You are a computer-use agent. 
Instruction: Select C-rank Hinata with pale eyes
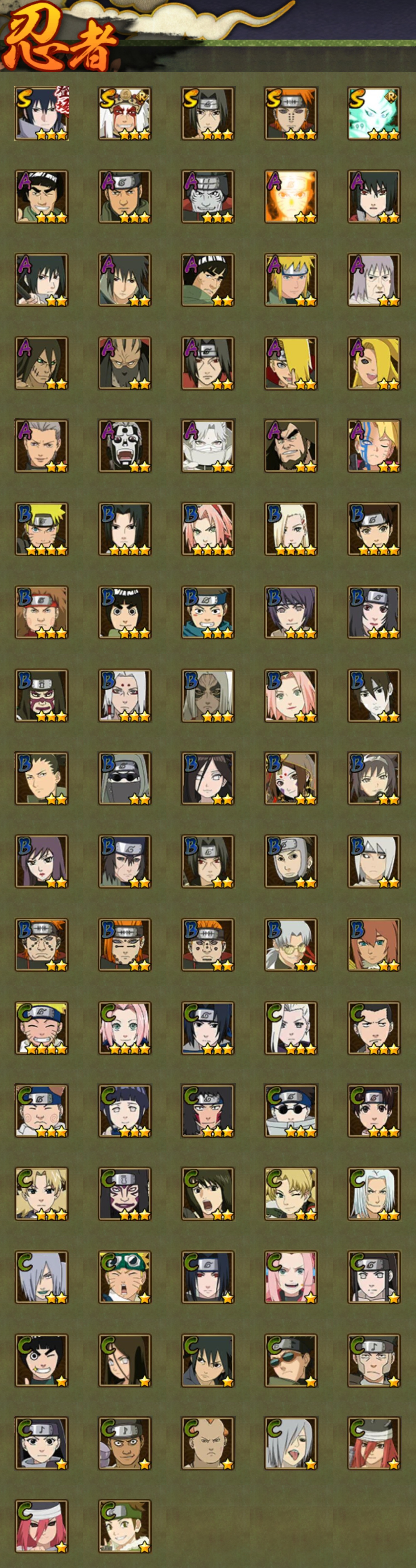point(125,1111)
